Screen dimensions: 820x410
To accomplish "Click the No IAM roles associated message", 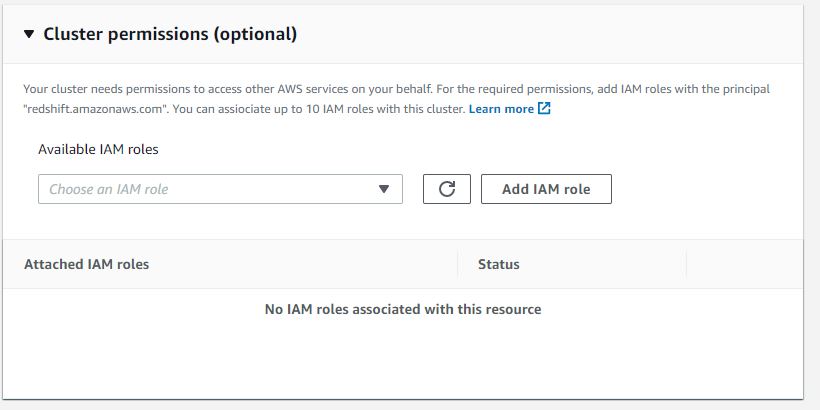I will [x=402, y=310].
